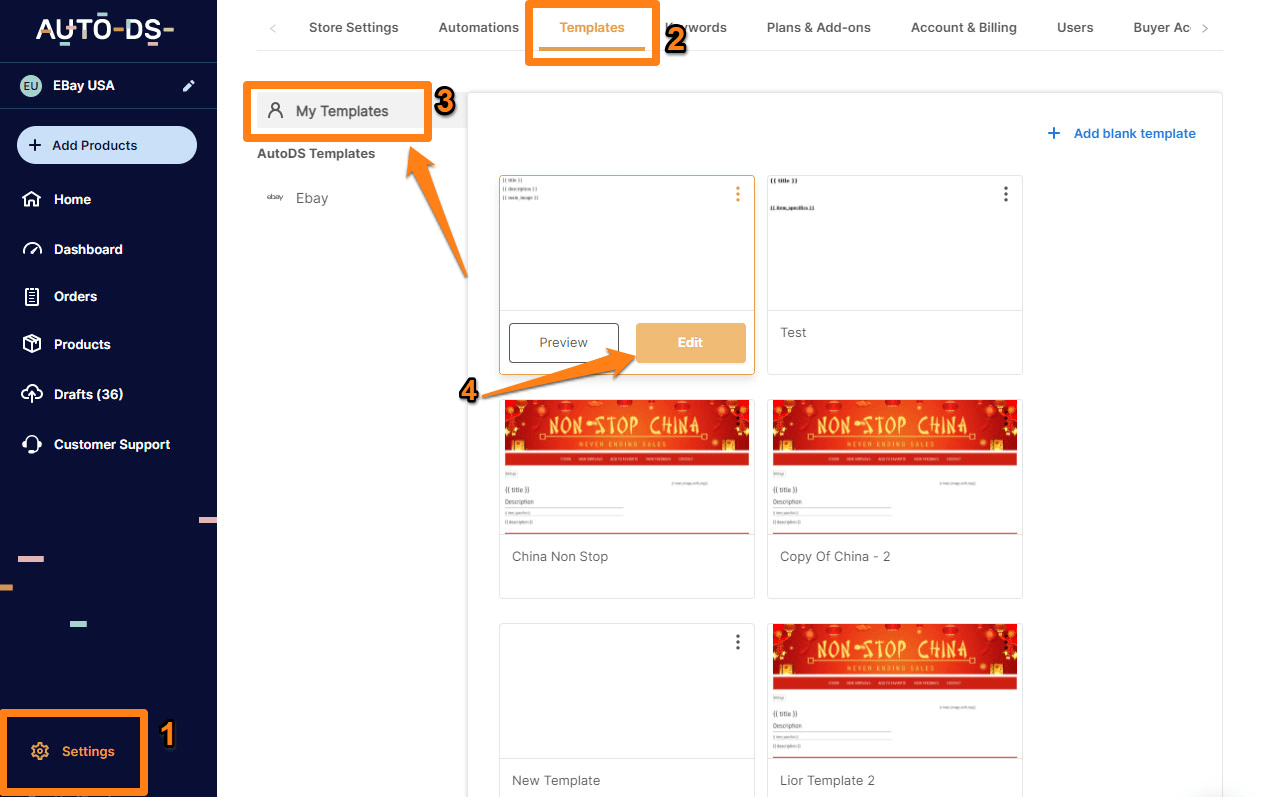Image resolution: width=1261 pixels, height=797 pixels.
Task: Open Customer Support headset icon
Action: click(32, 444)
